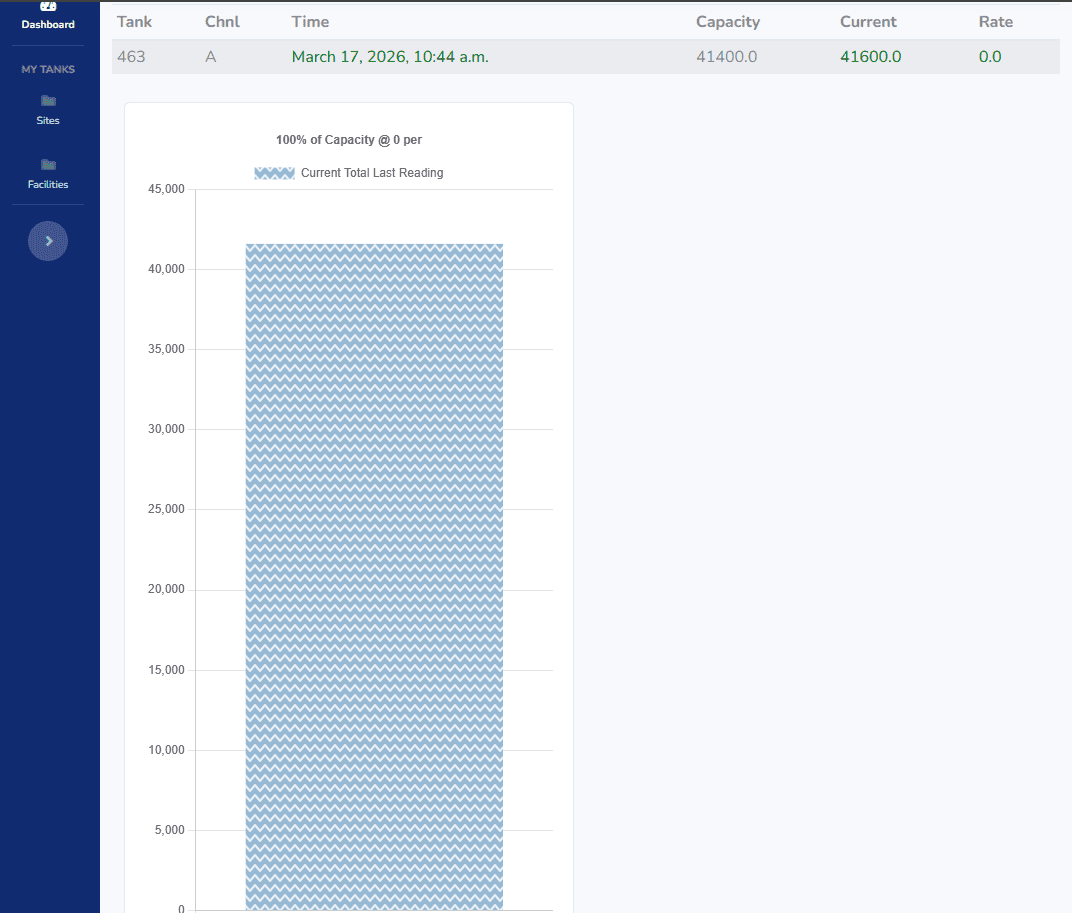Click the Dashboard text label

pyautogui.click(x=48, y=24)
